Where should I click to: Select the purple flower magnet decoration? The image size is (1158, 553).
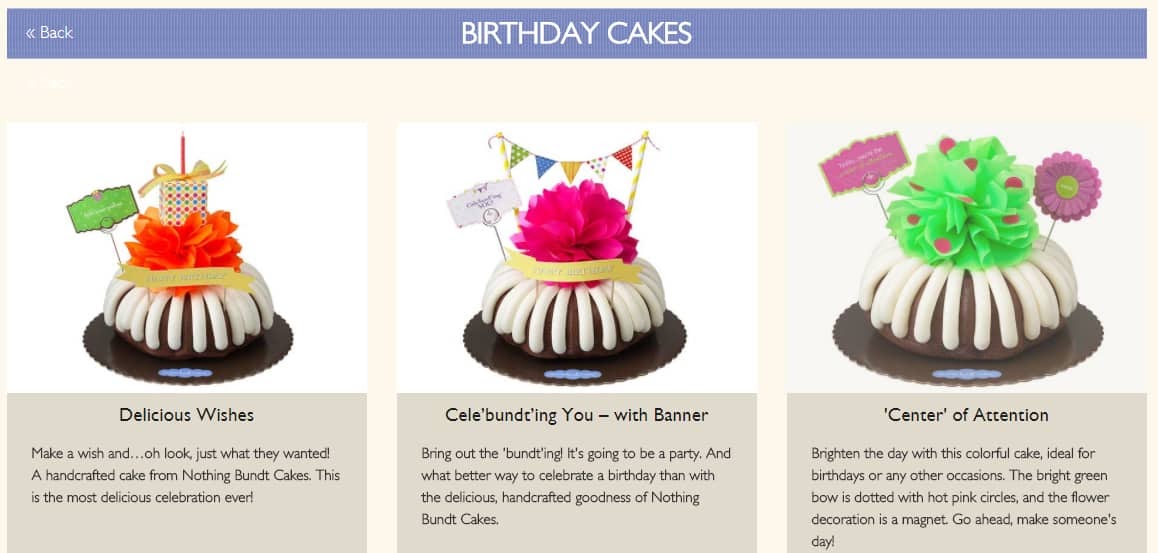pyautogui.click(x=1067, y=186)
